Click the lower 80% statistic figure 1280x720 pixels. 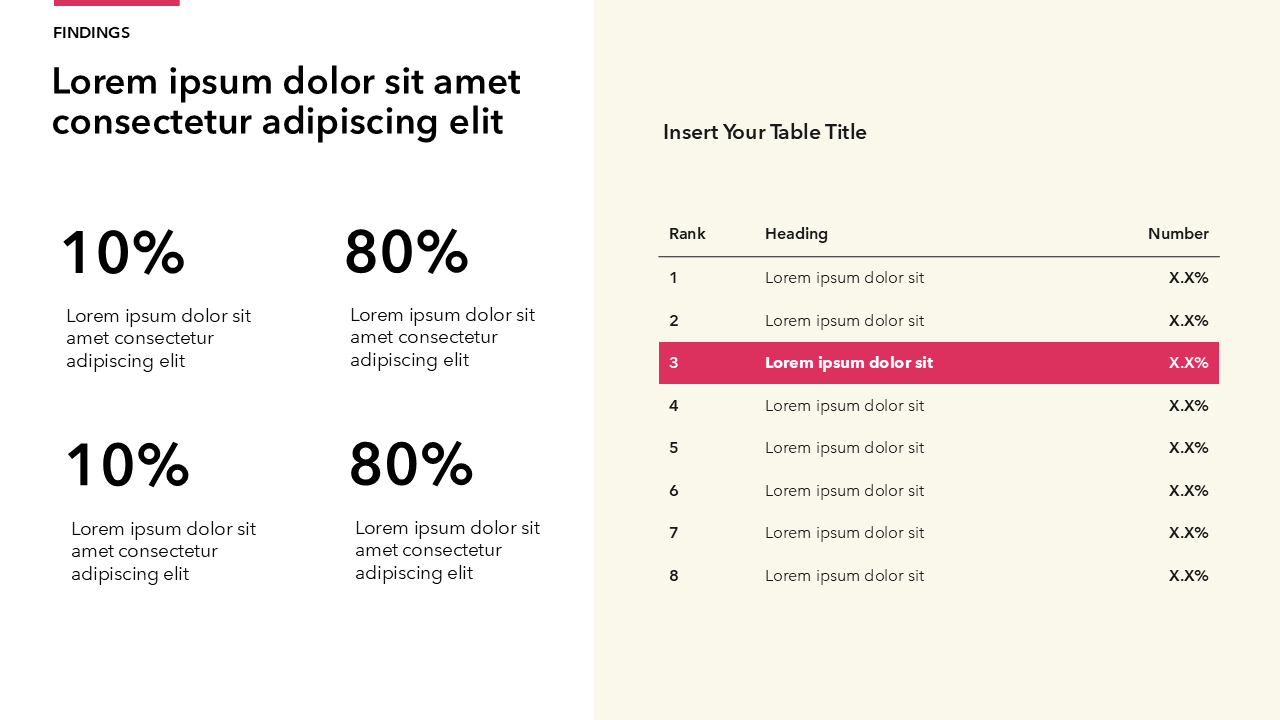(x=411, y=465)
